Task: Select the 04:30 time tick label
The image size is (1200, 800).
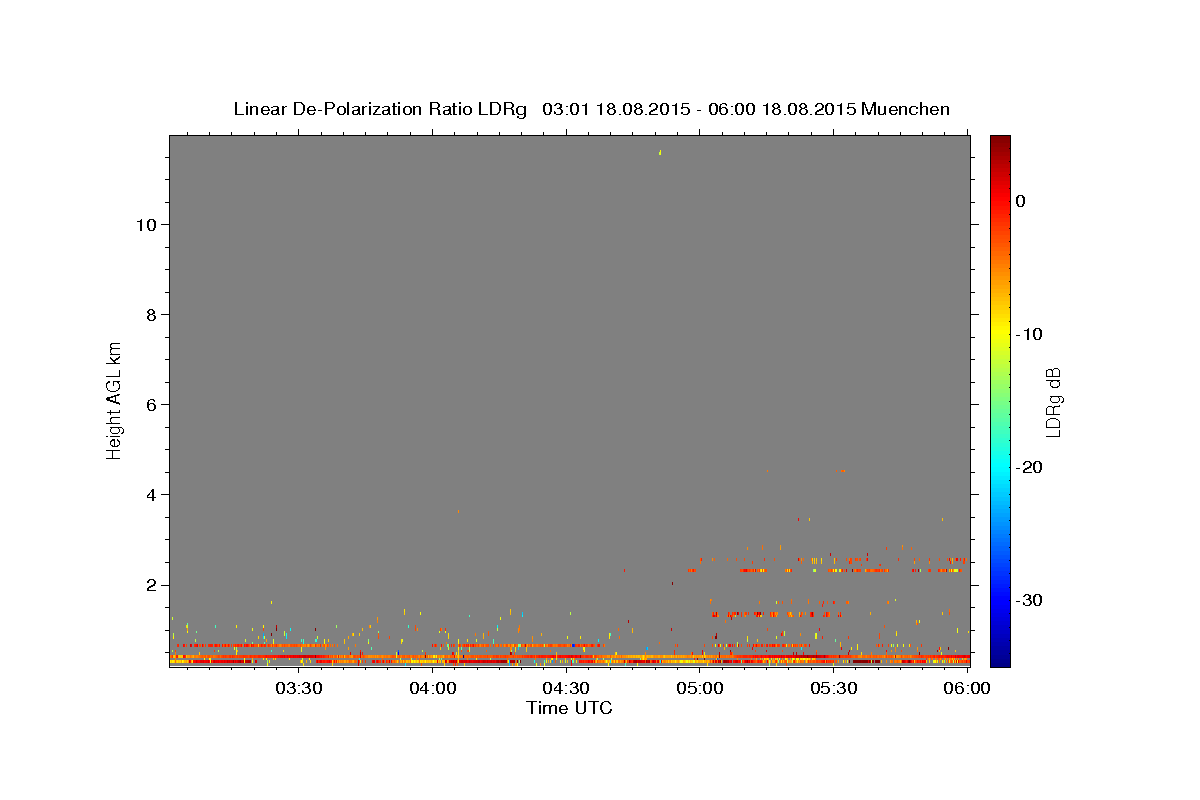Action: click(565, 688)
